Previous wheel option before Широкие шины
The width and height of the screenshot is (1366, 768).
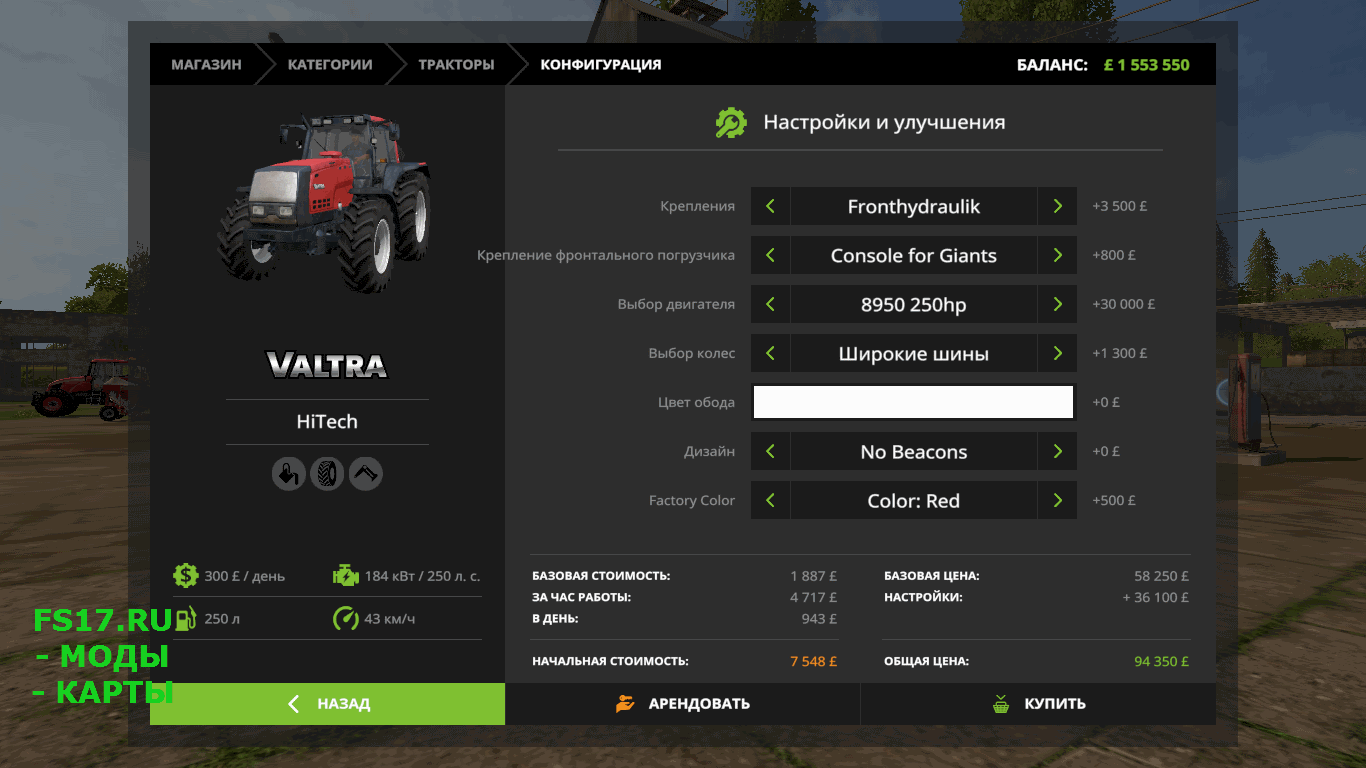(770, 354)
